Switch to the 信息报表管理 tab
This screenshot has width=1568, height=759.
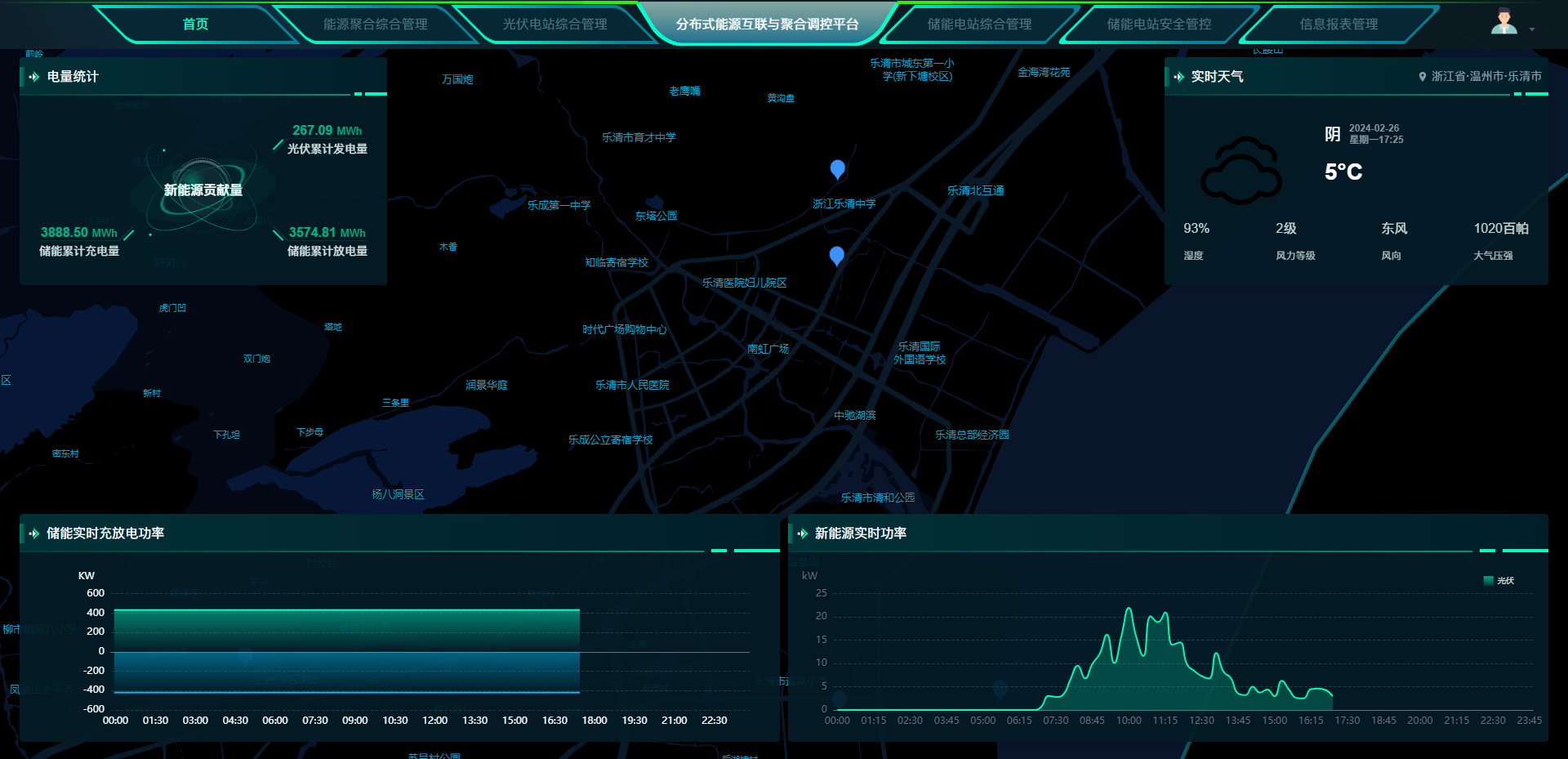1339,25
